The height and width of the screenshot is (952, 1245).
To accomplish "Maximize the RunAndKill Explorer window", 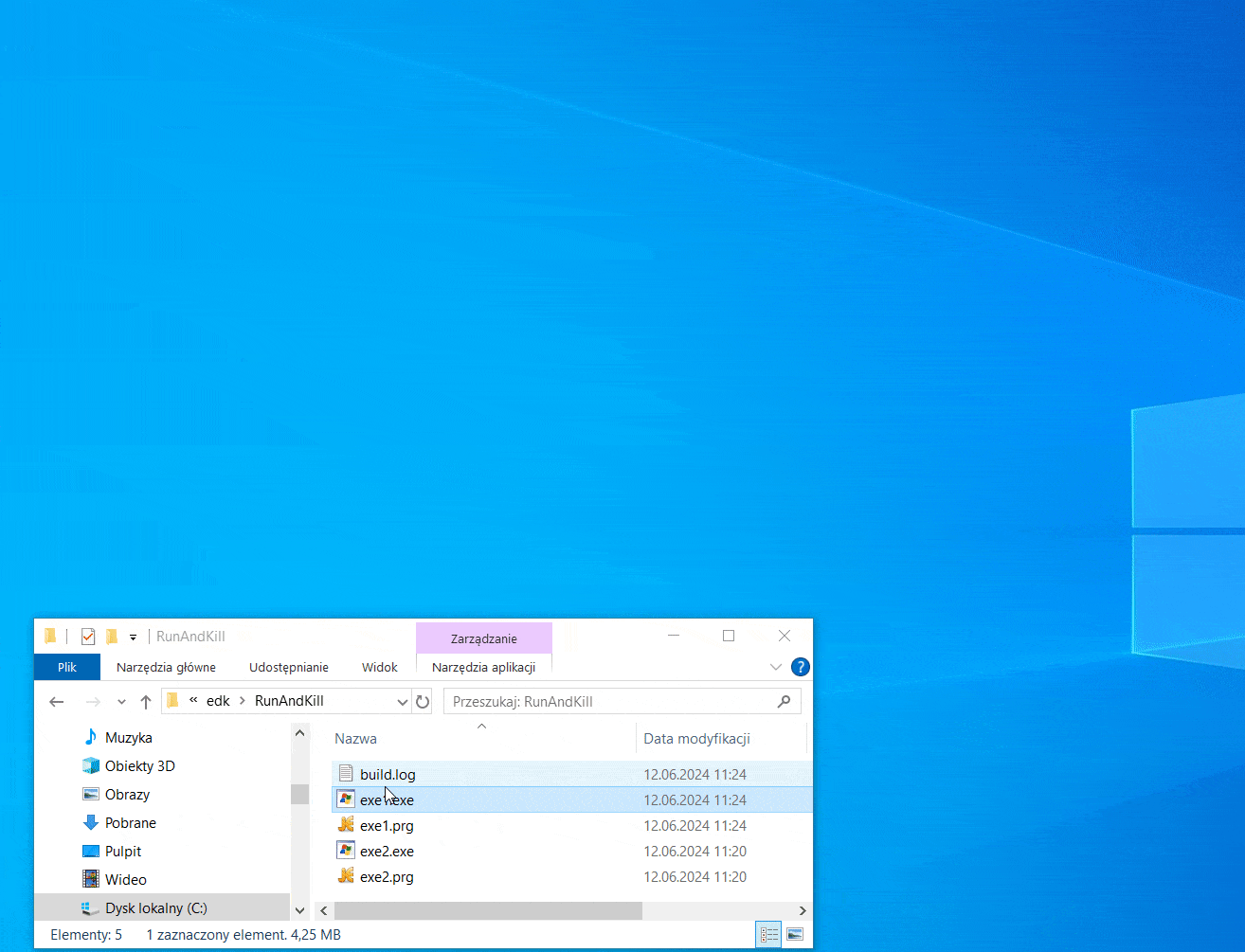I will click(x=729, y=636).
